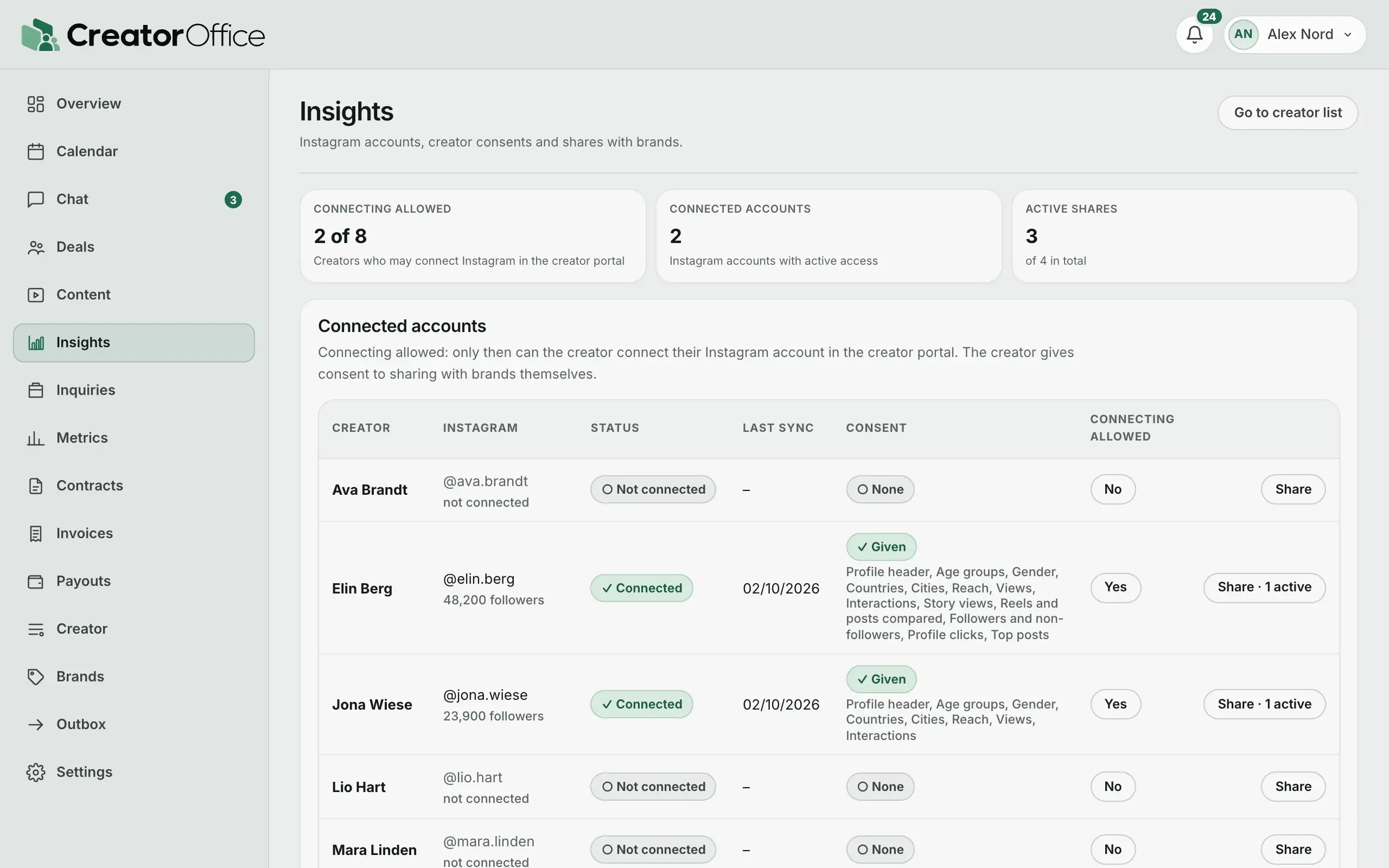This screenshot has height=868, width=1389.
Task: Click Go to creator list button
Action: click(x=1288, y=112)
